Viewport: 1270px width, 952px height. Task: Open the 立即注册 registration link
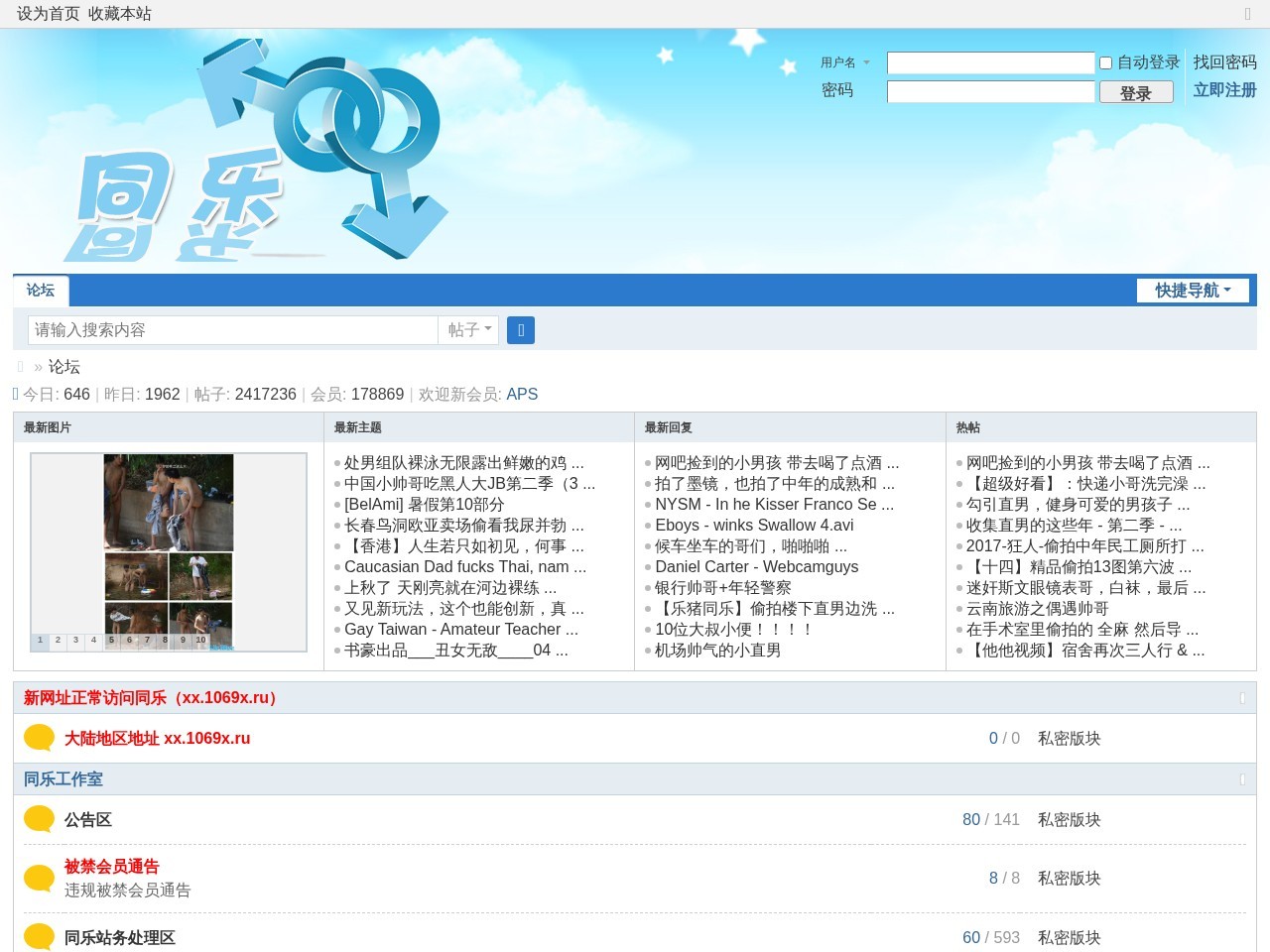(1224, 90)
